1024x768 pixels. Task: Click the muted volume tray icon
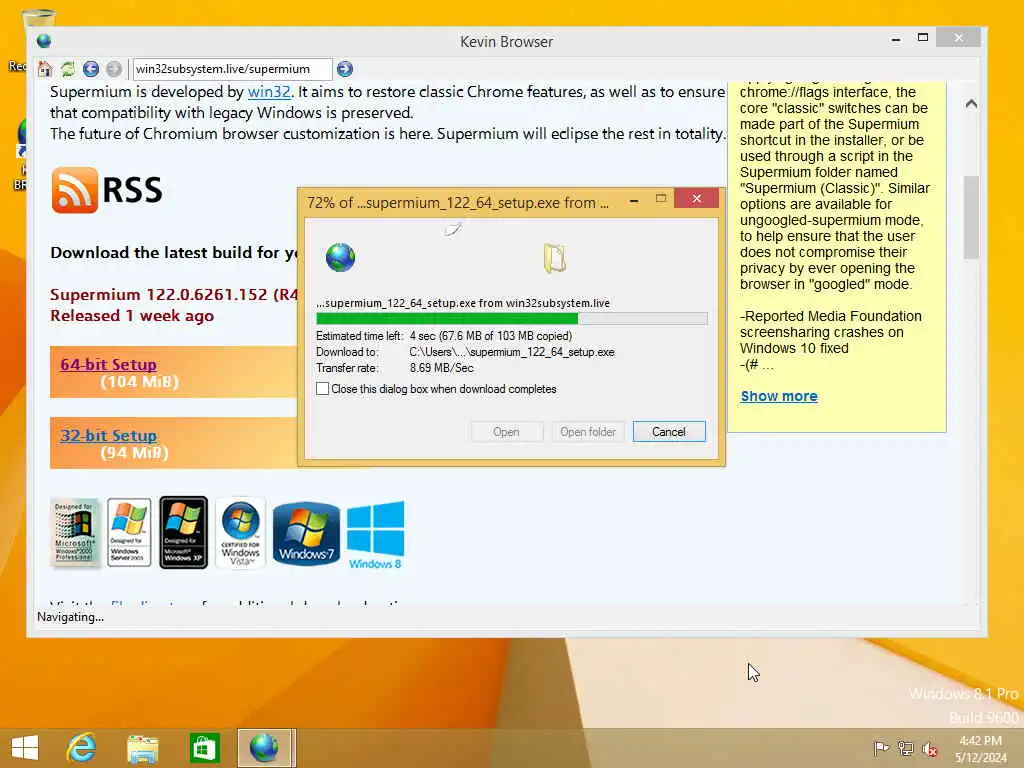click(930, 748)
